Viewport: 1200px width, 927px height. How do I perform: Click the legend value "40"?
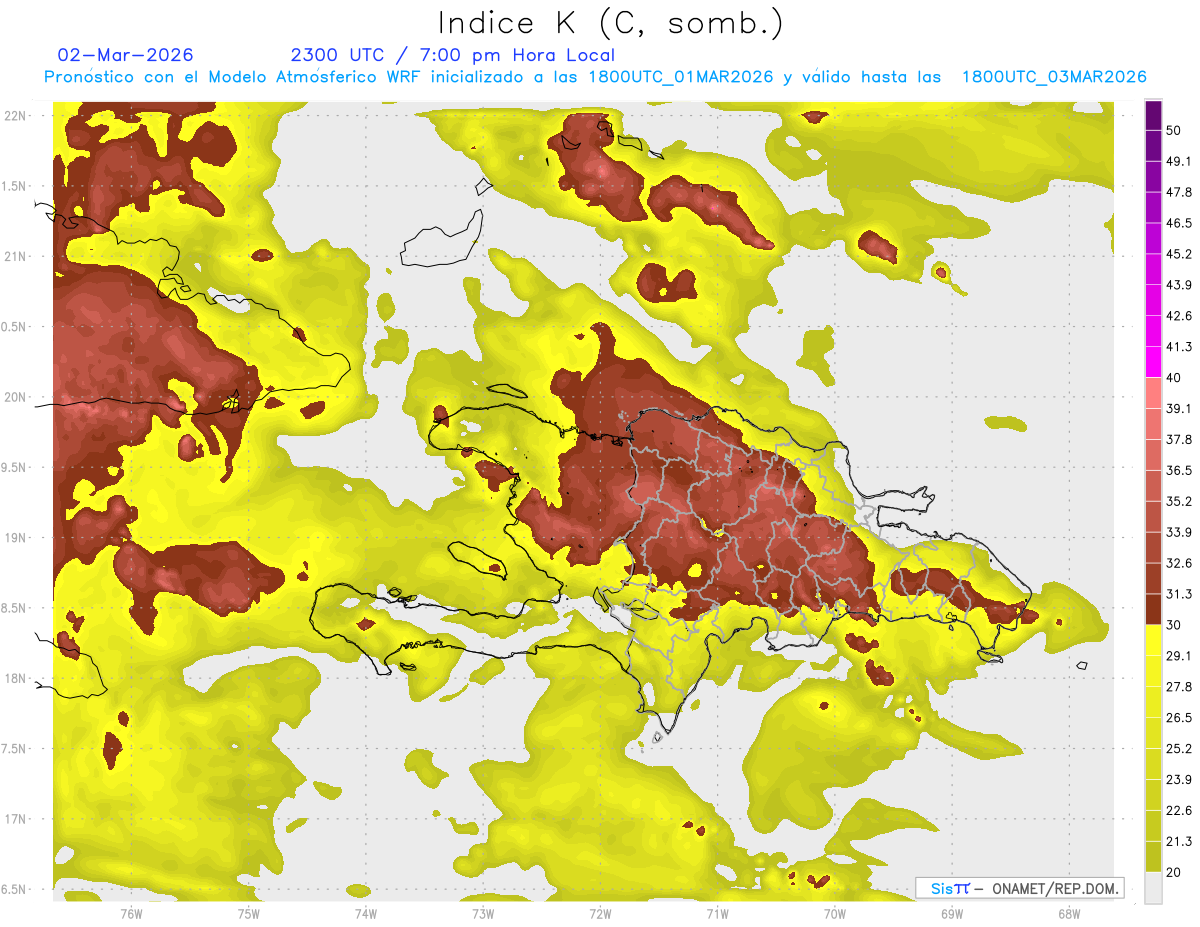1175,378
